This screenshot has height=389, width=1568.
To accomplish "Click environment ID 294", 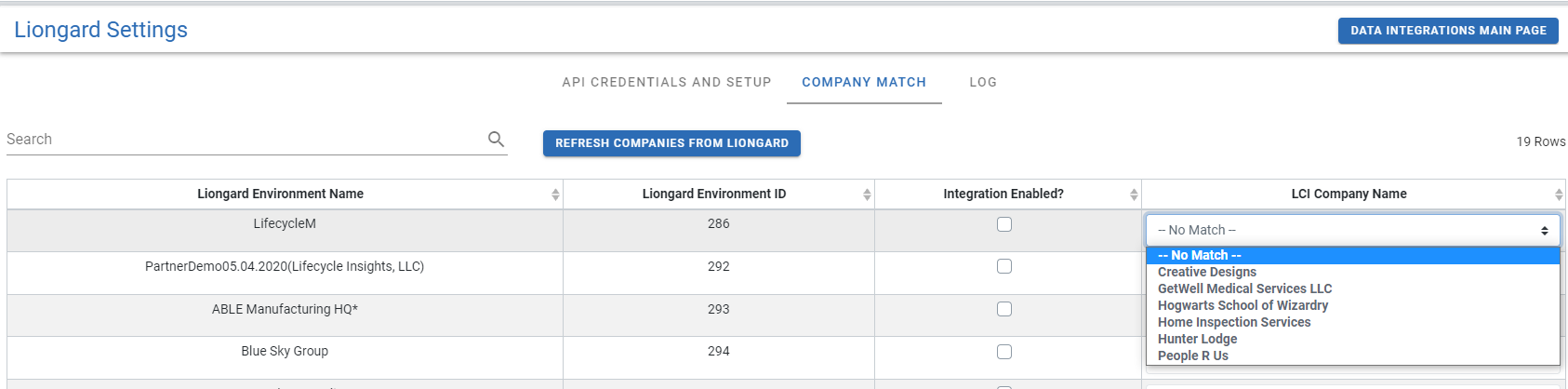I will (x=718, y=352).
